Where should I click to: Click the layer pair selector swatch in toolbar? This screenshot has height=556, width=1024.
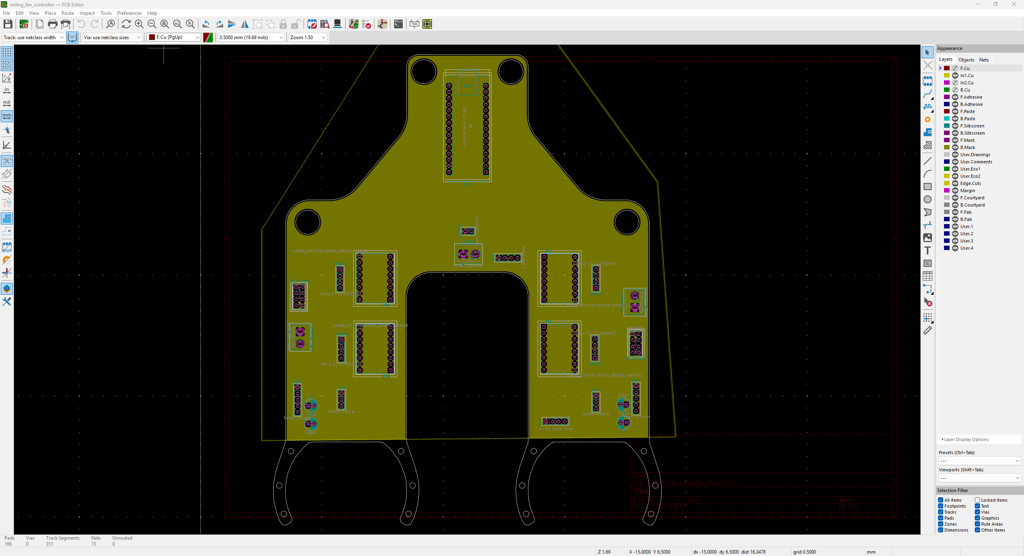(x=208, y=38)
